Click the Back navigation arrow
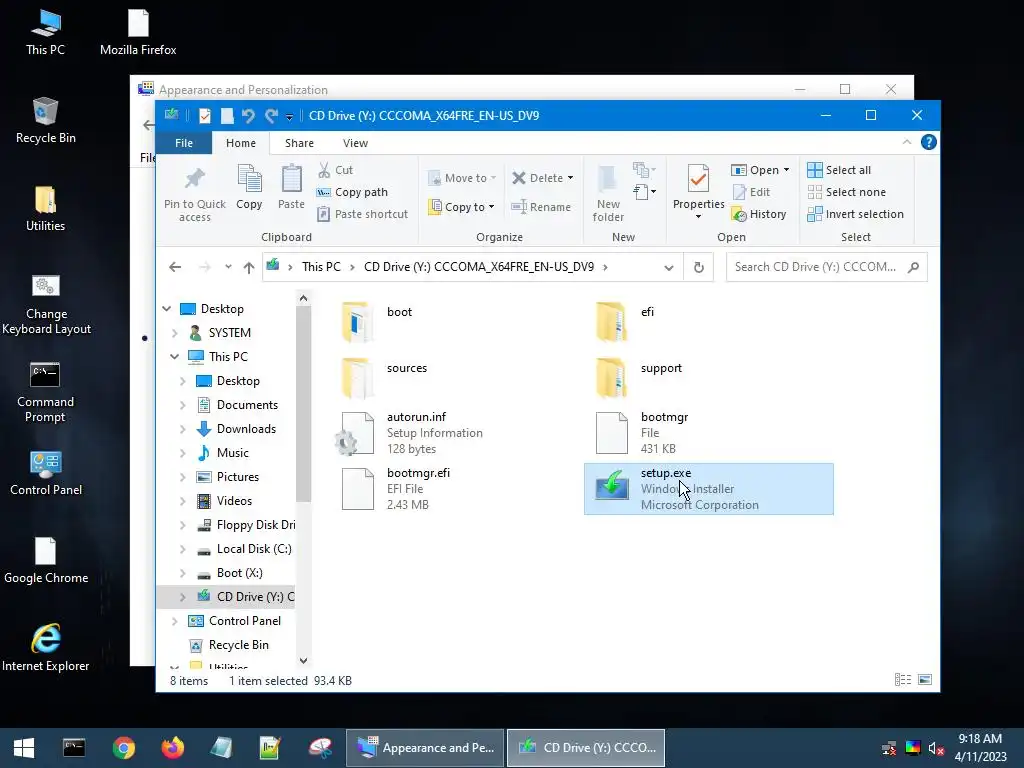The width and height of the screenshot is (1024, 768). tap(175, 267)
